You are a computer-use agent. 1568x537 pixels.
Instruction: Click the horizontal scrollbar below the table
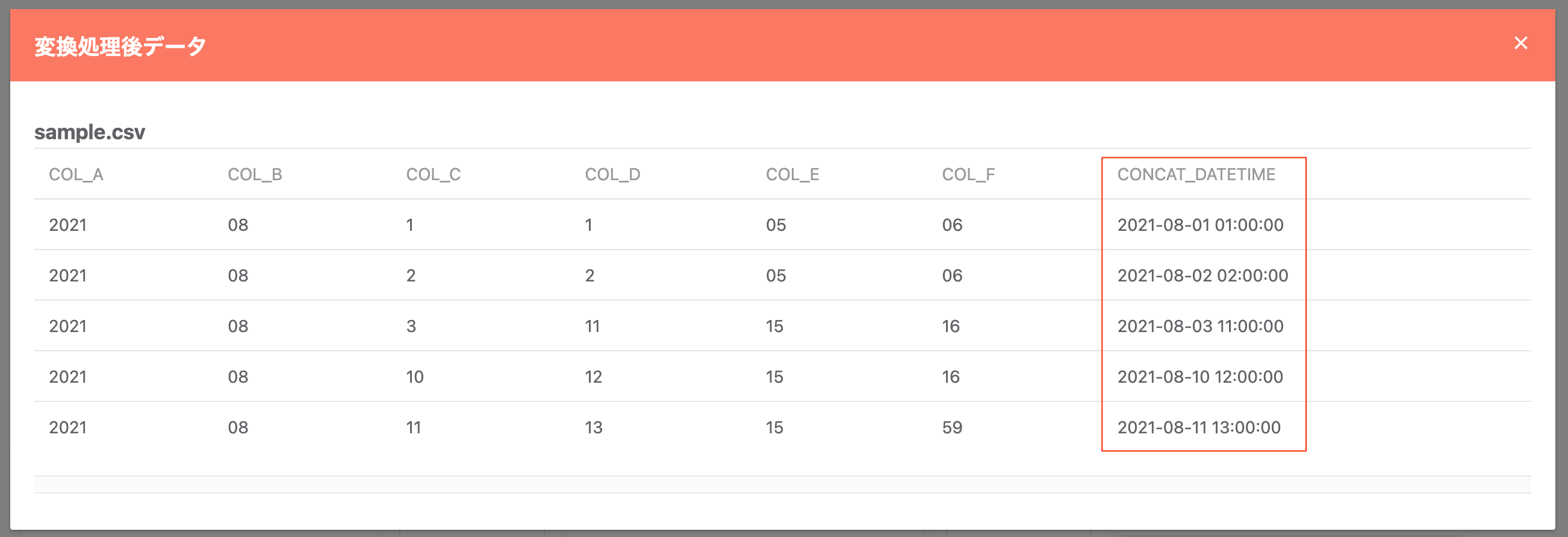click(782, 485)
